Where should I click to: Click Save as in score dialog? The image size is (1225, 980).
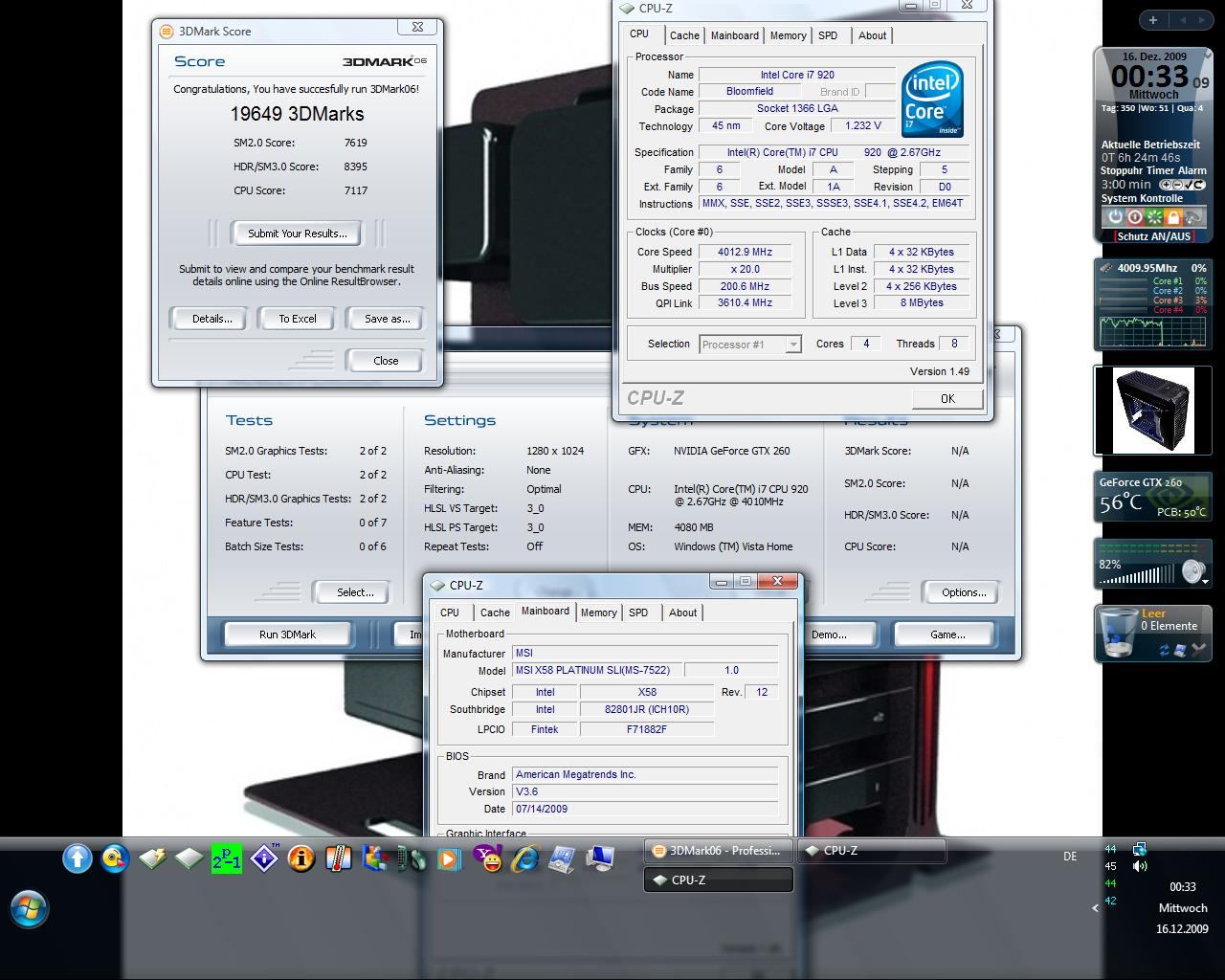(x=387, y=319)
